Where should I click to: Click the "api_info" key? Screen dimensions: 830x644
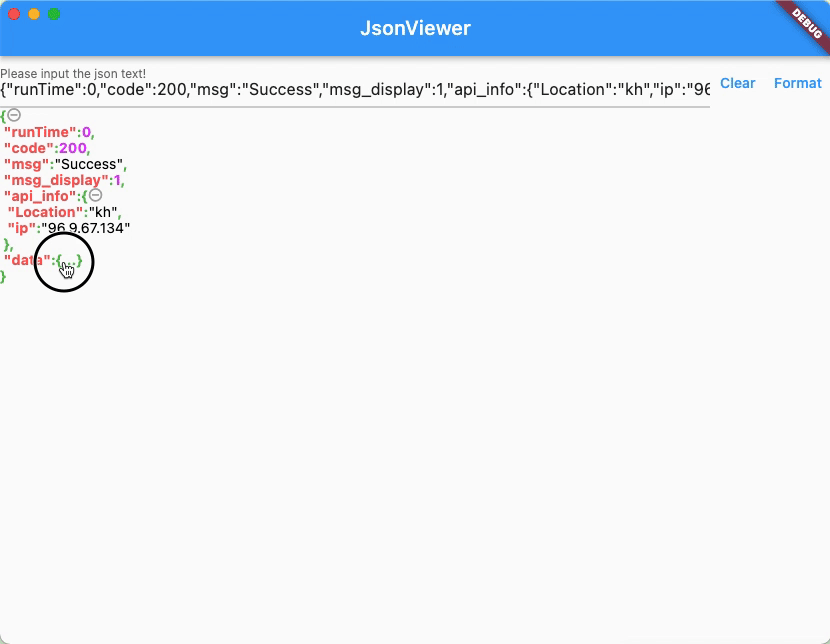pyautogui.click(x=40, y=196)
